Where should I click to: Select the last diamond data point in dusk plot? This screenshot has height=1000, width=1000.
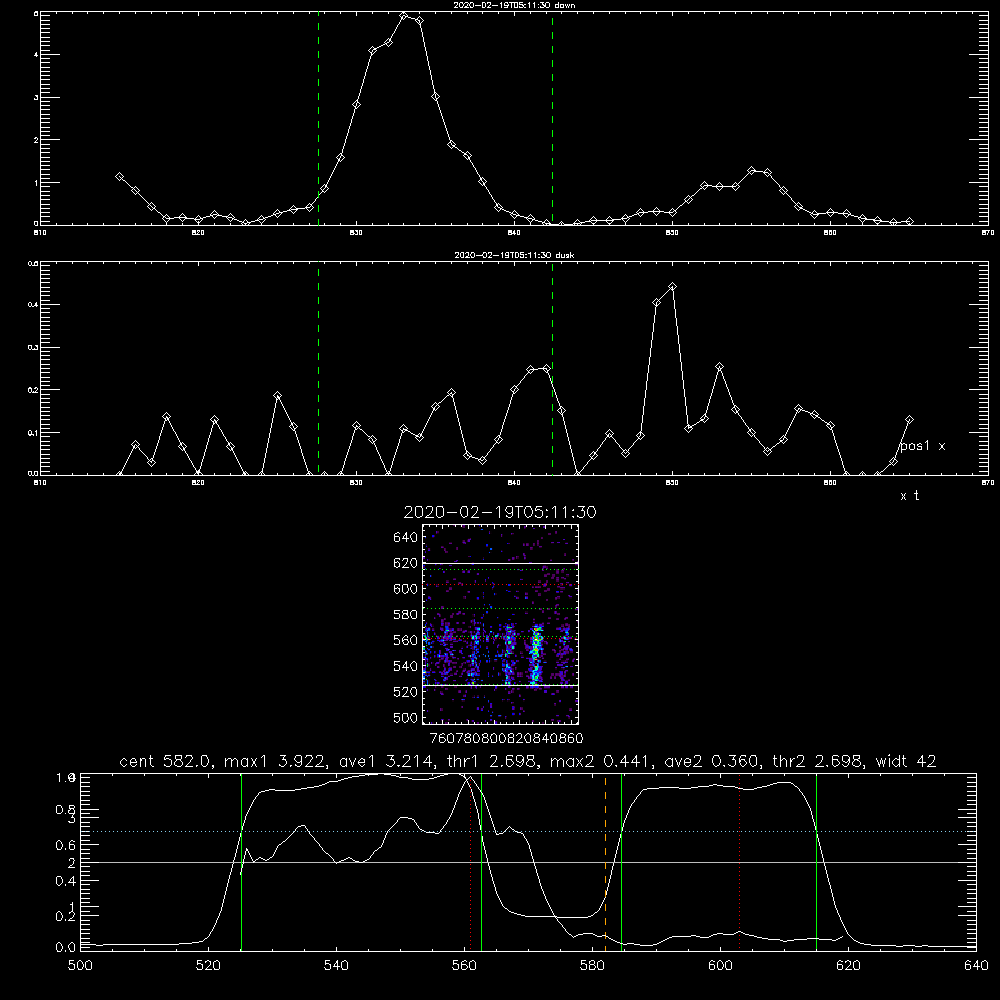coord(909,420)
